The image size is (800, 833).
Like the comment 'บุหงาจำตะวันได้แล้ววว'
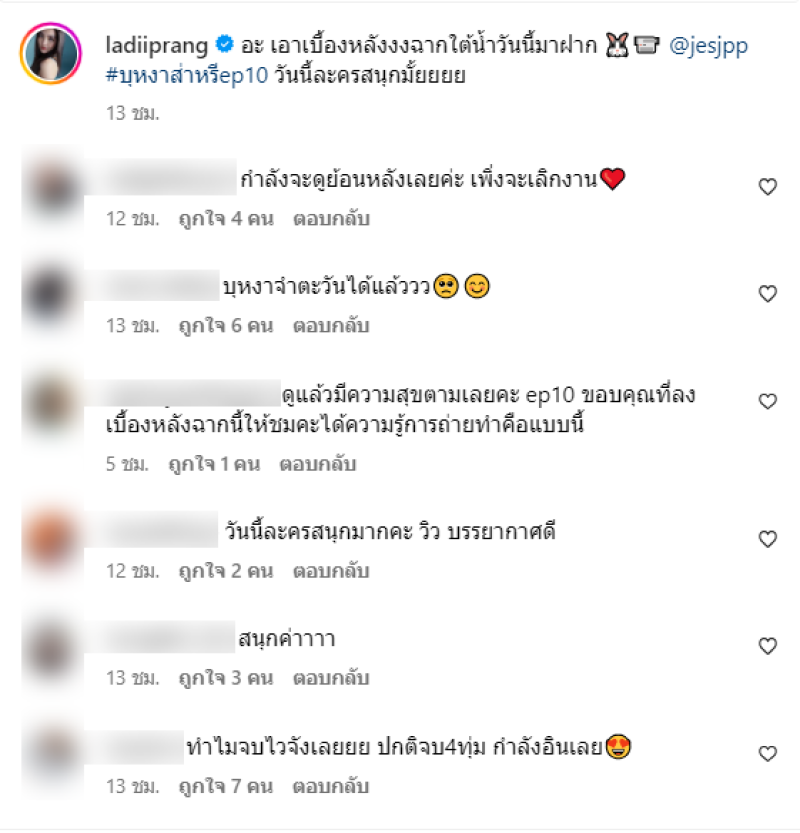pyautogui.click(x=767, y=294)
